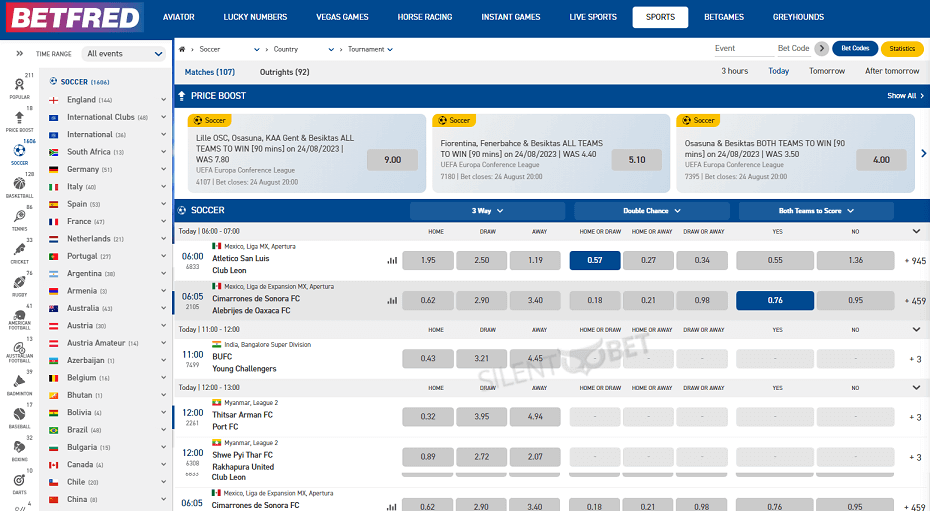Click the home icon in breadcrumb
This screenshot has width=930, height=511.
click(182, 49)
